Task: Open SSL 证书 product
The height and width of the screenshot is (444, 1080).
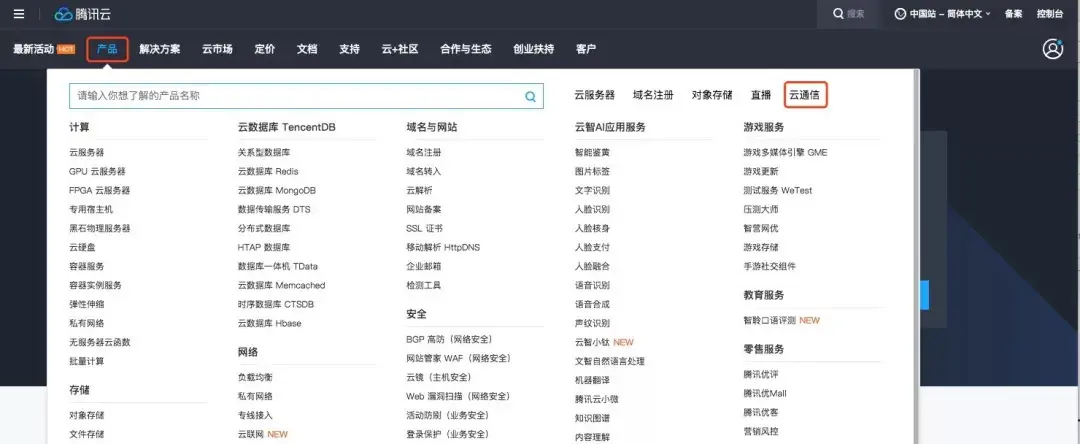Action: click(x=424, y=228)
